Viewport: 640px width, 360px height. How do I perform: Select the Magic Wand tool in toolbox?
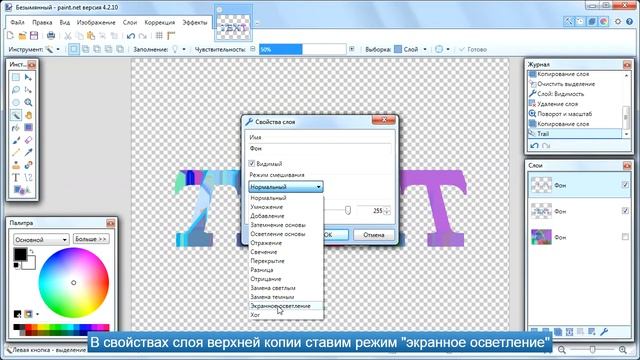tap(16, 115)
